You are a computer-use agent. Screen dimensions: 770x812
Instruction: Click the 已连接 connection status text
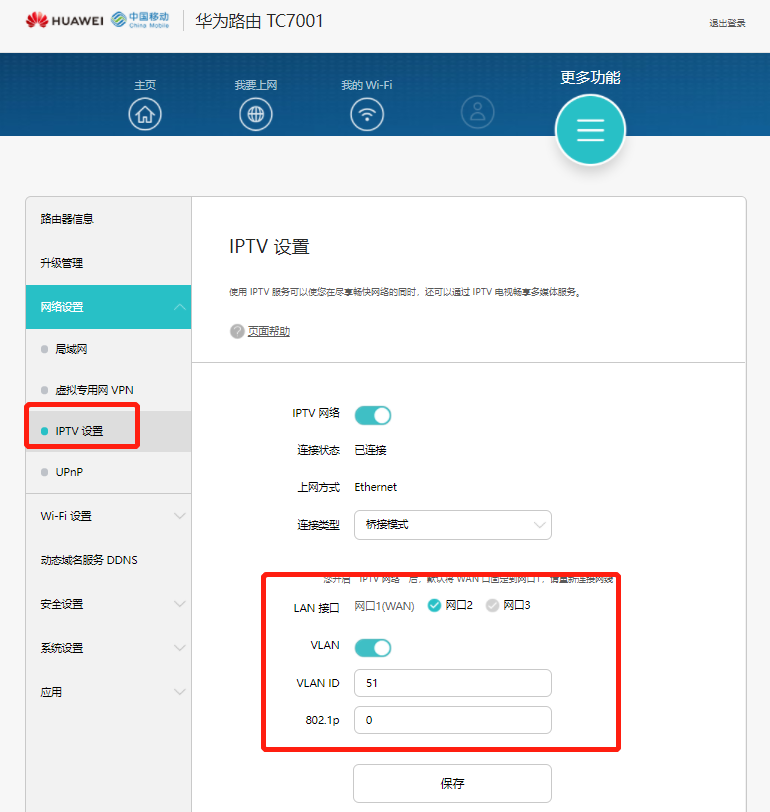pyautogui.click(x=370, y=450)
